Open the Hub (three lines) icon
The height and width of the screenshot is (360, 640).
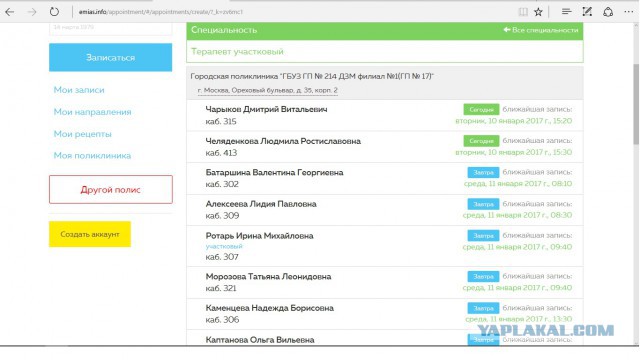coord(566,12)
